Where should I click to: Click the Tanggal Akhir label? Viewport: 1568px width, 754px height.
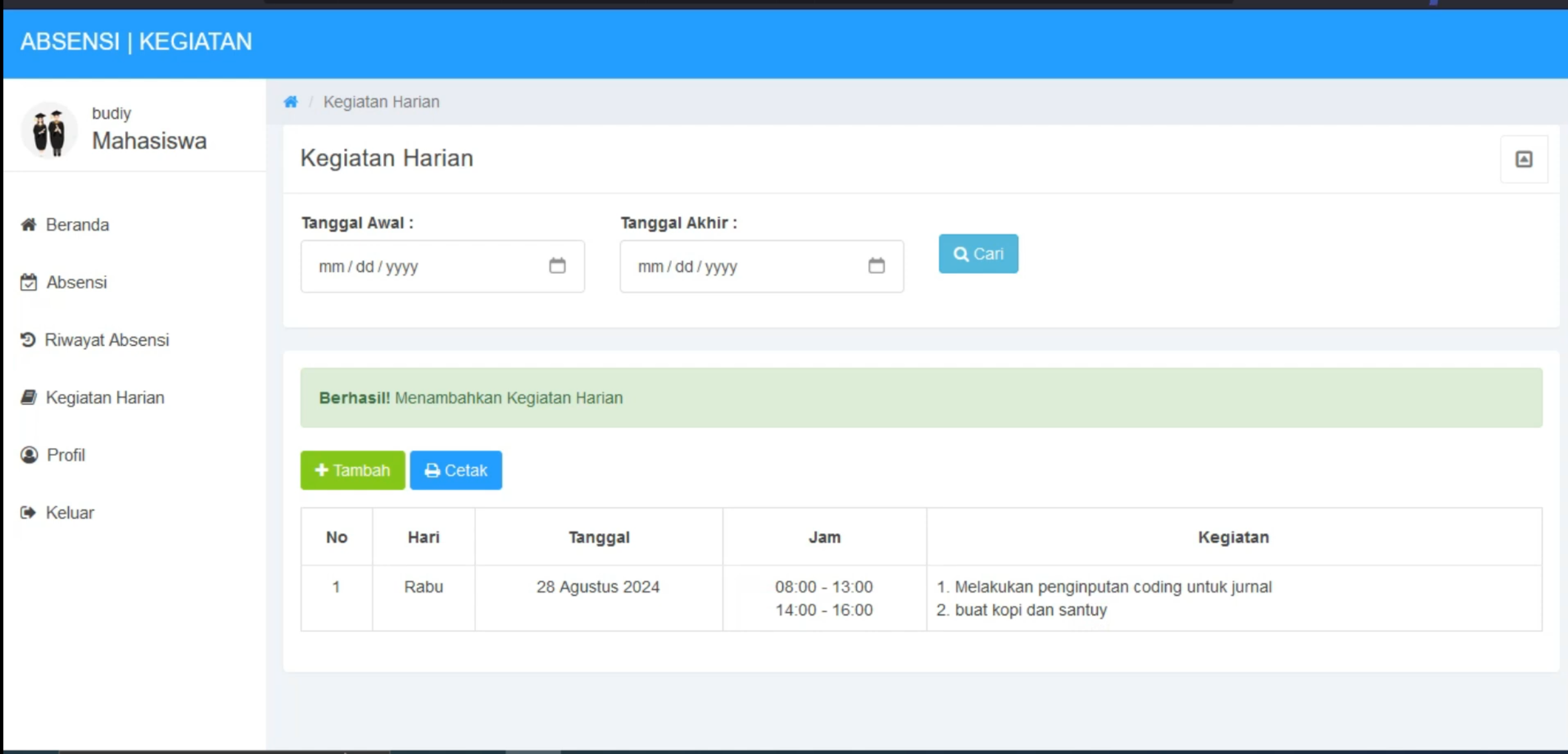click(x=679, y=223)
